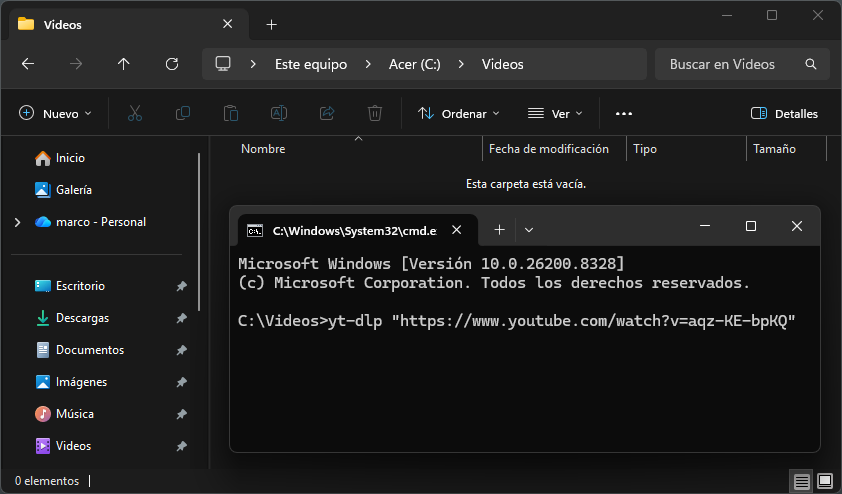The height and width of the screenshot is (494, 842).
Task: Click Este equipo in address bar
Action: (x=311, y=64)
